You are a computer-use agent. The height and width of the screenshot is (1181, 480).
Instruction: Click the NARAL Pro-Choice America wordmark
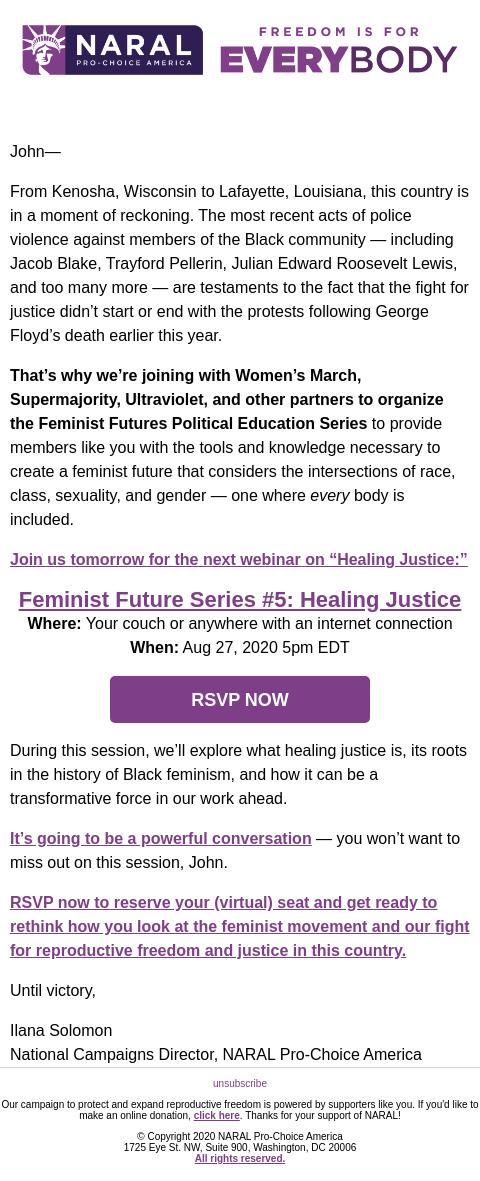point(134,50)
